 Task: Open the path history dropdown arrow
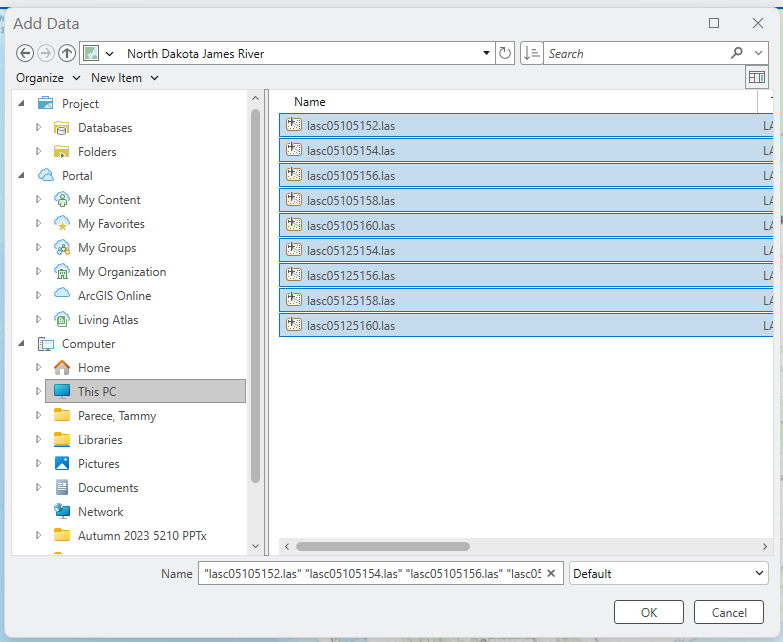coord(486,53)
